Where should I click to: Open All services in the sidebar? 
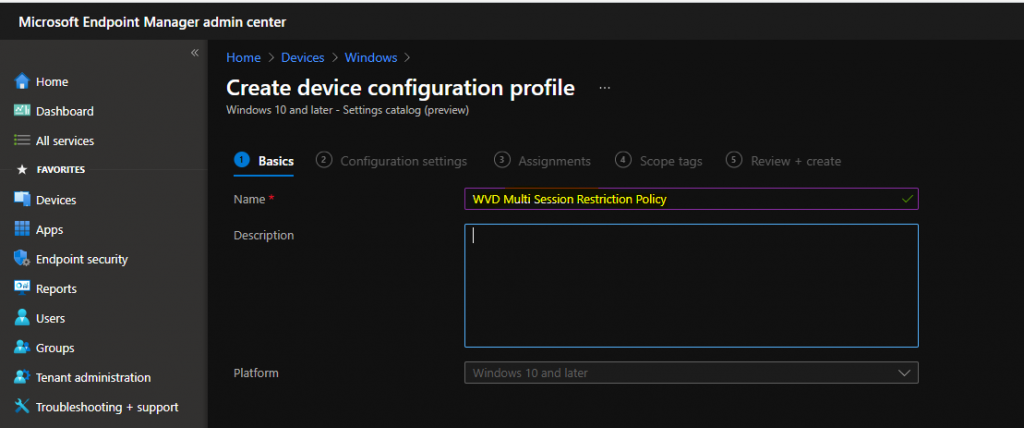65,140
